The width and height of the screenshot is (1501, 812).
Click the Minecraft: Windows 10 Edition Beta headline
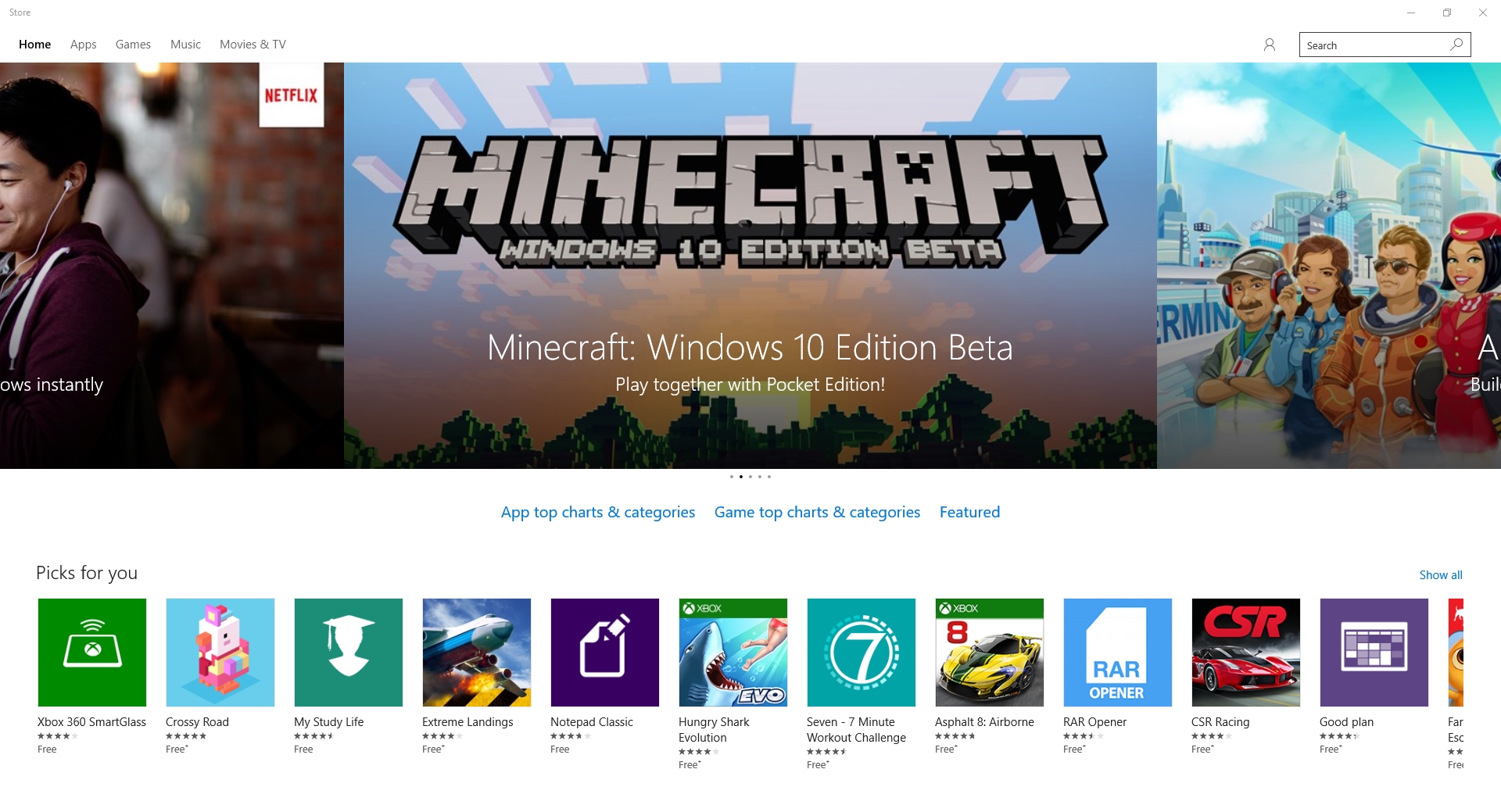(x=750, y=347)
